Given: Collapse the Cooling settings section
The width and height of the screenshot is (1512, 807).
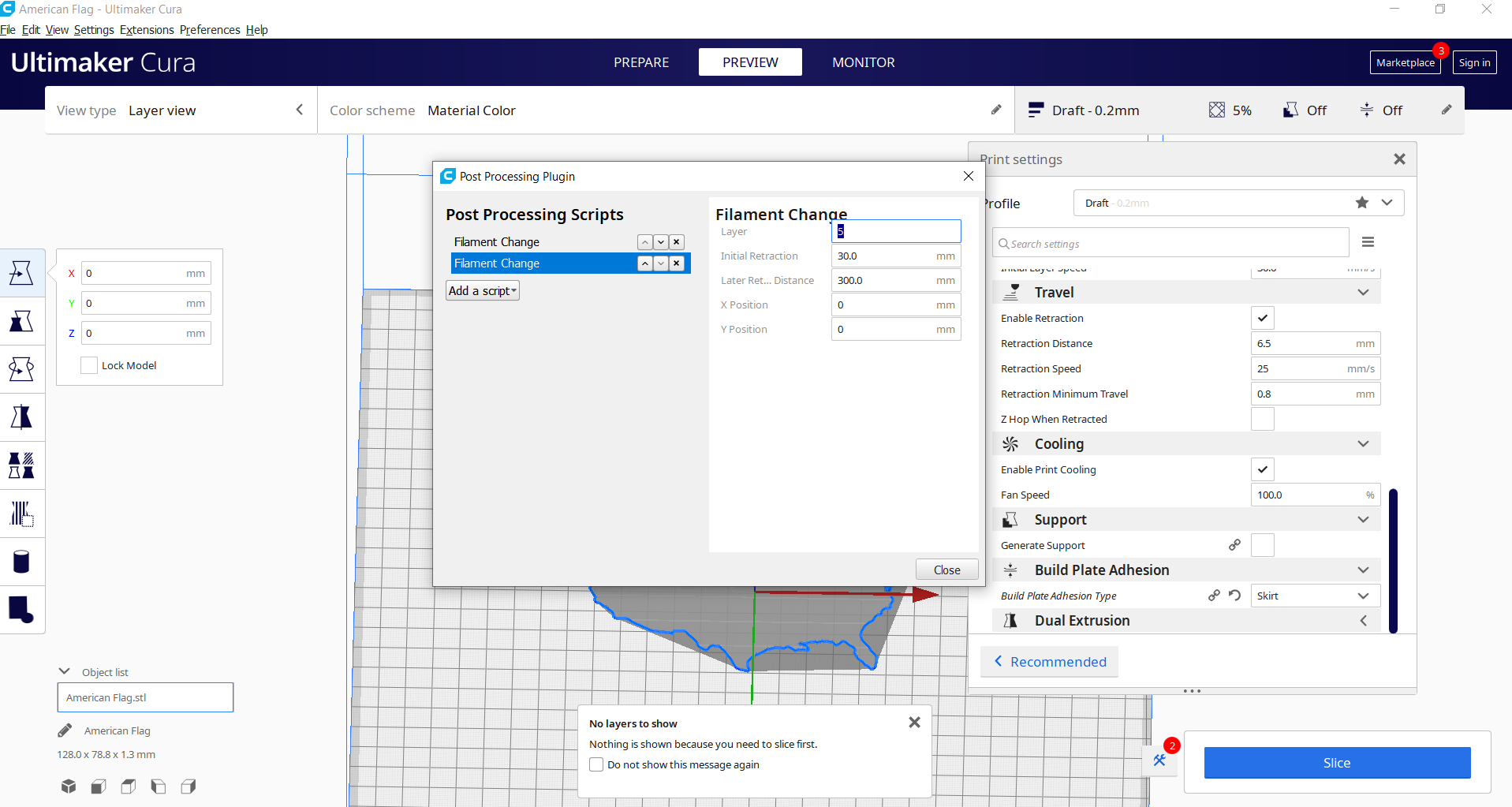Looking at the screenshot, I should pos(1363,444).
